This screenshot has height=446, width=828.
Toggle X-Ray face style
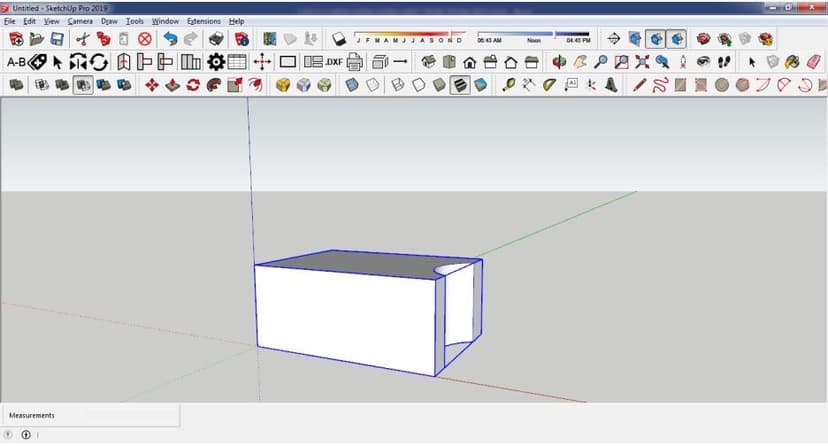(352, 84)
